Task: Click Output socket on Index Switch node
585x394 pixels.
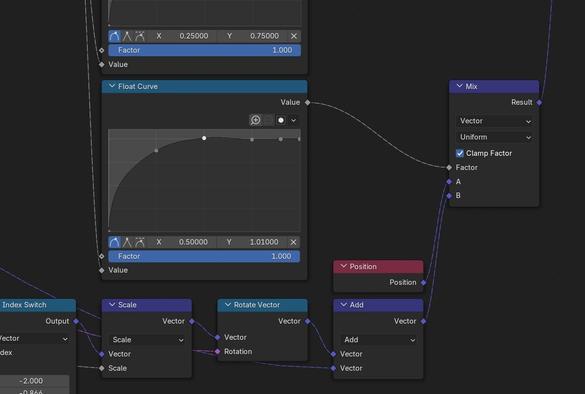Action: (x=76, y=321)
